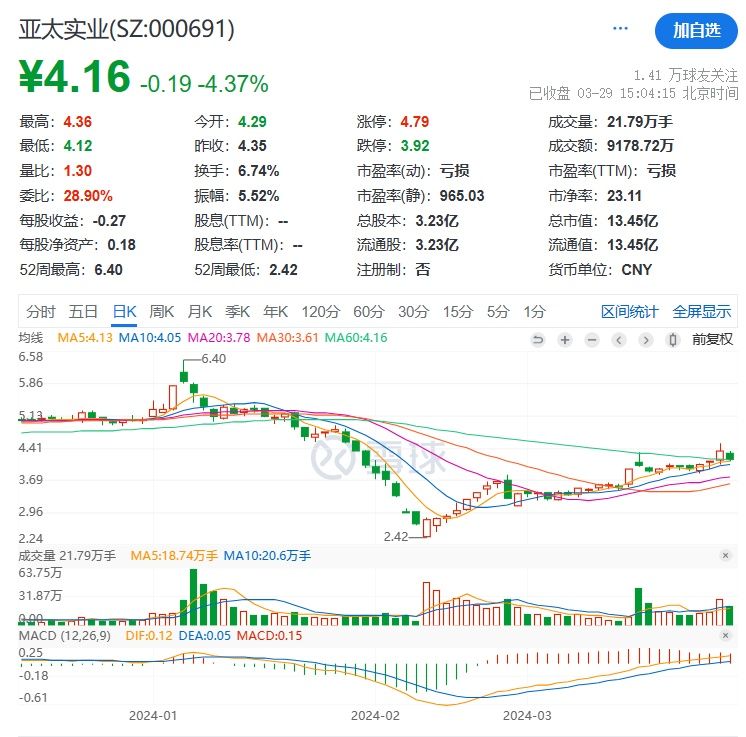Click the 1.41 万球友关注 follower count
This screenshot has height=737, width=746.
(x=686, y=75)
